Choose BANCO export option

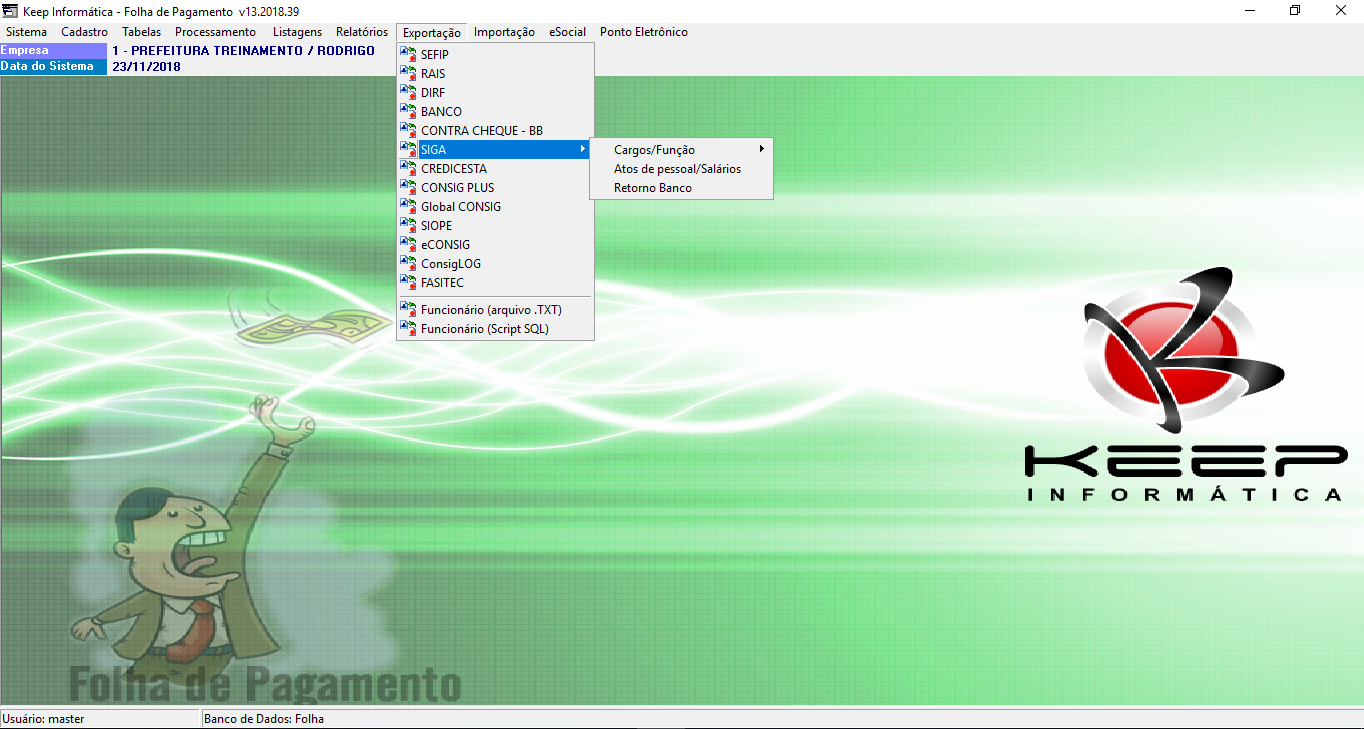(x=496, y=111)
